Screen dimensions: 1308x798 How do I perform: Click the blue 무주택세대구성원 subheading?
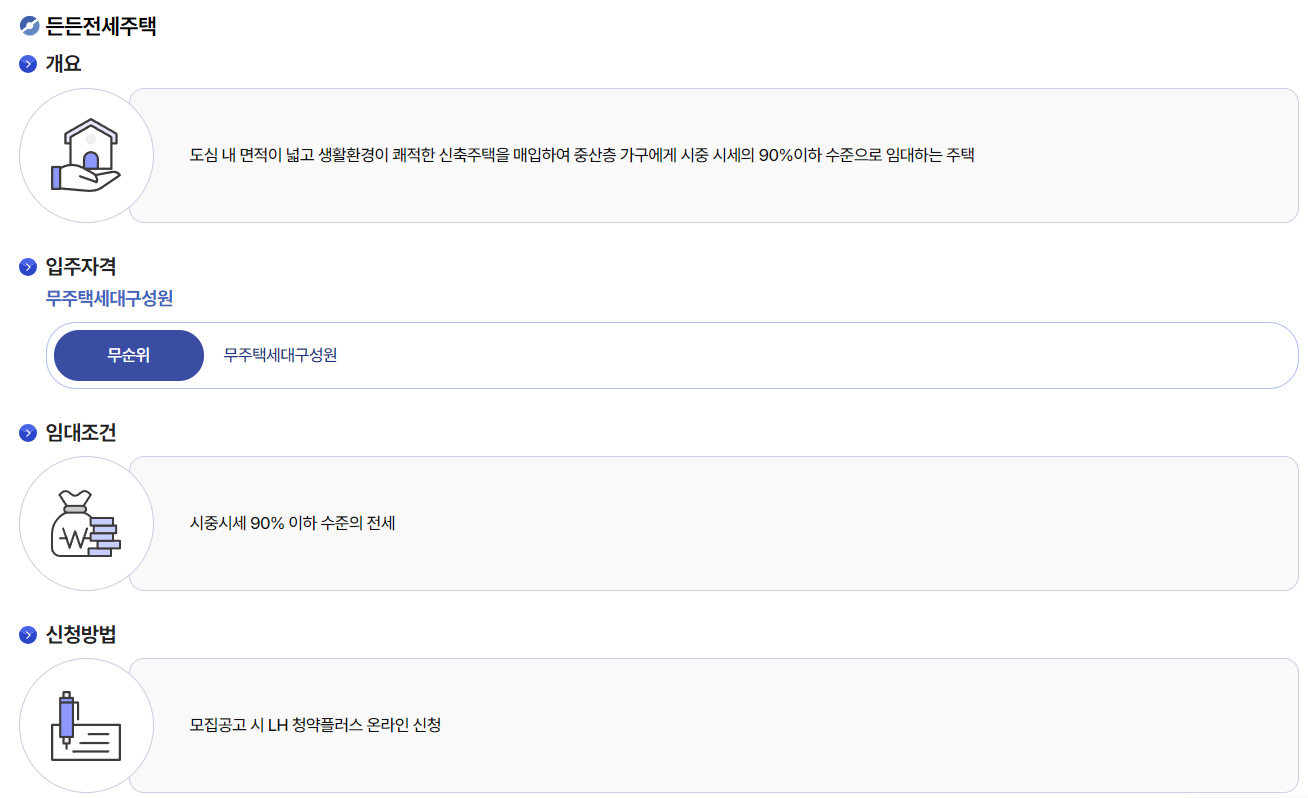(109, 298)
